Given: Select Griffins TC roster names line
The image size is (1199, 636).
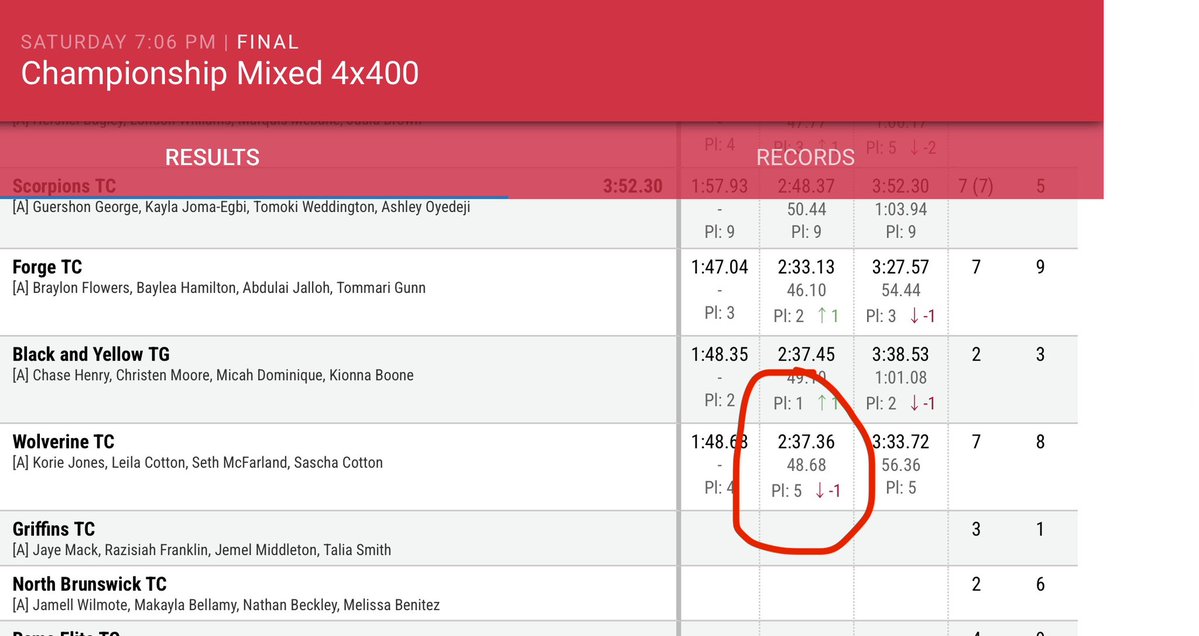Looking at the screenshot, I should (202, 550).
